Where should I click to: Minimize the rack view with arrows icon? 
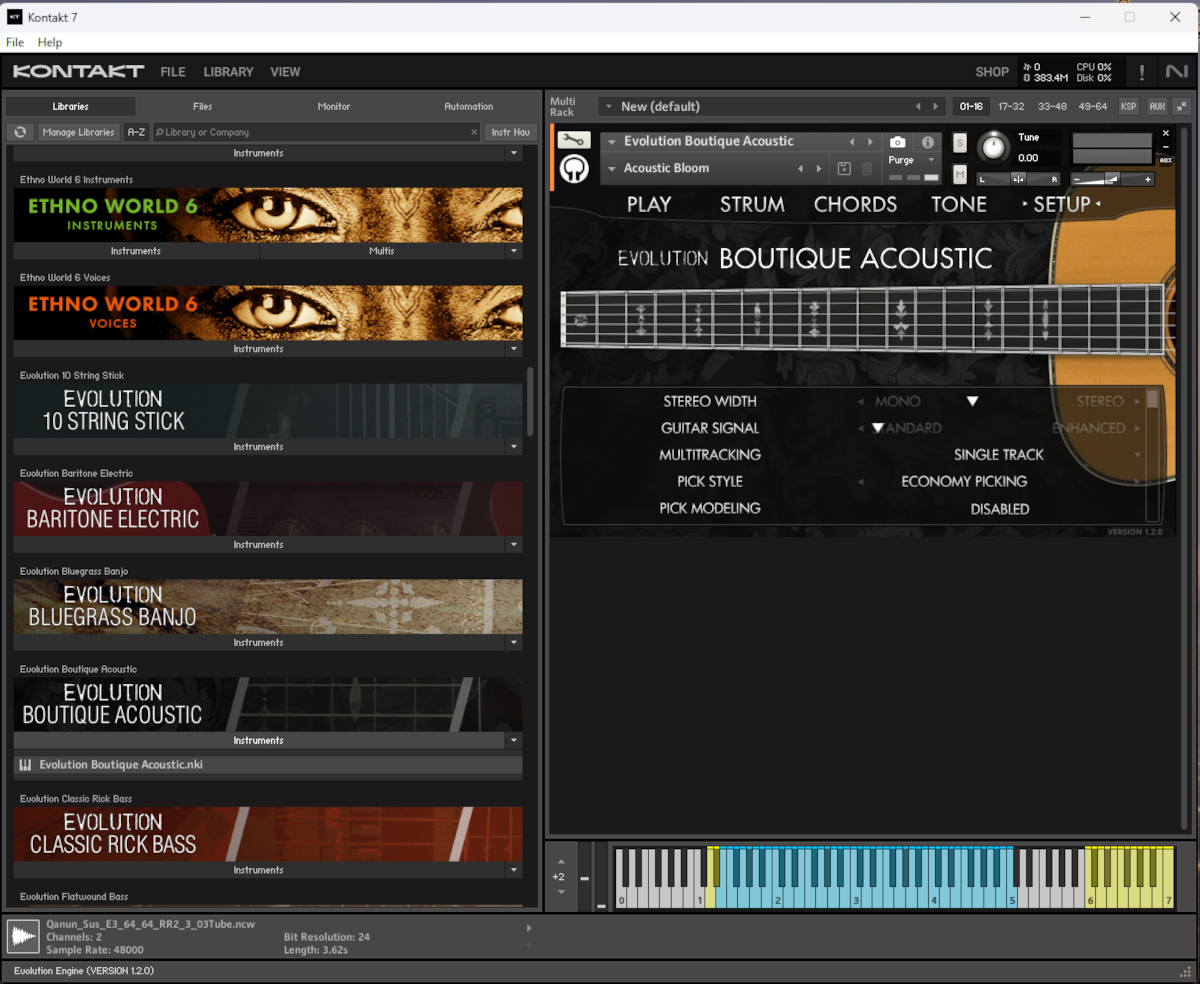pos(1181,106)
